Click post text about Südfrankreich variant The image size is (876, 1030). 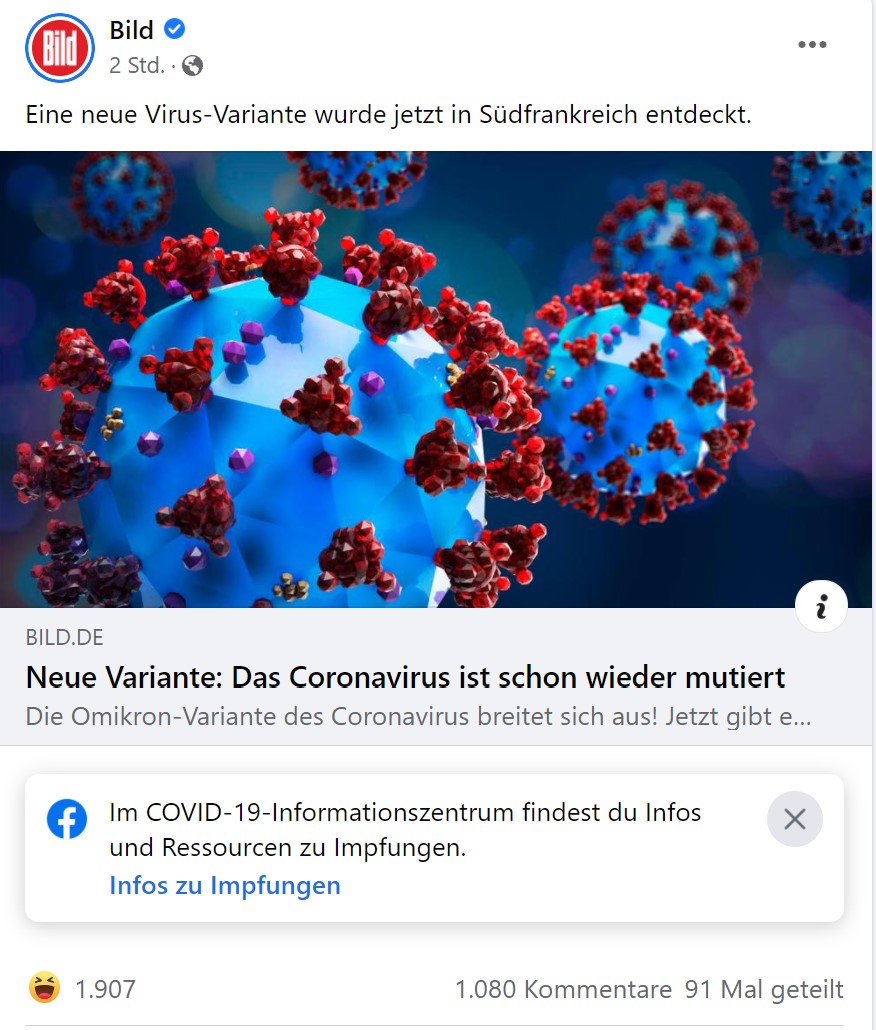388,115
